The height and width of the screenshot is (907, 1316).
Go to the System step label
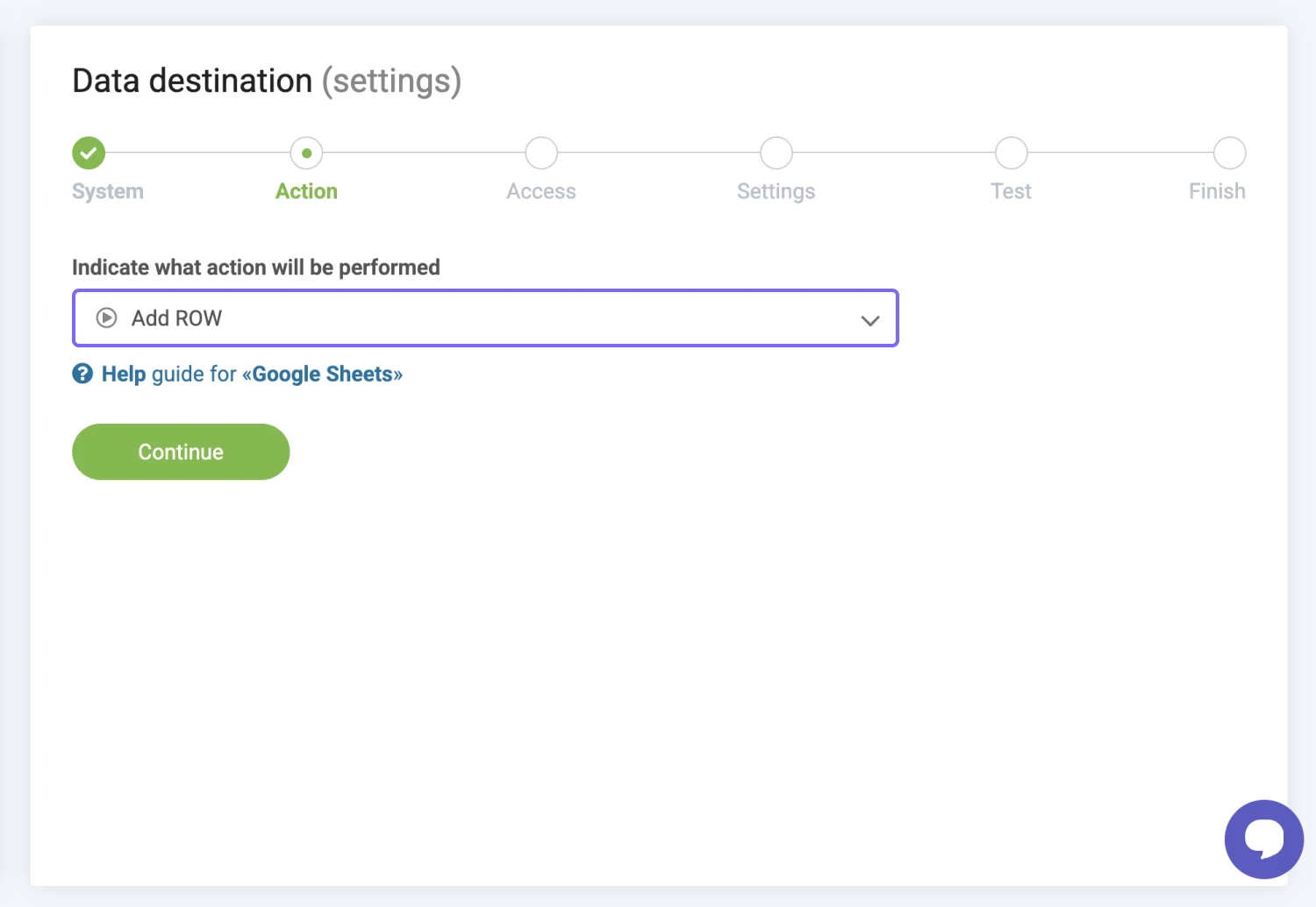point(108,191)
